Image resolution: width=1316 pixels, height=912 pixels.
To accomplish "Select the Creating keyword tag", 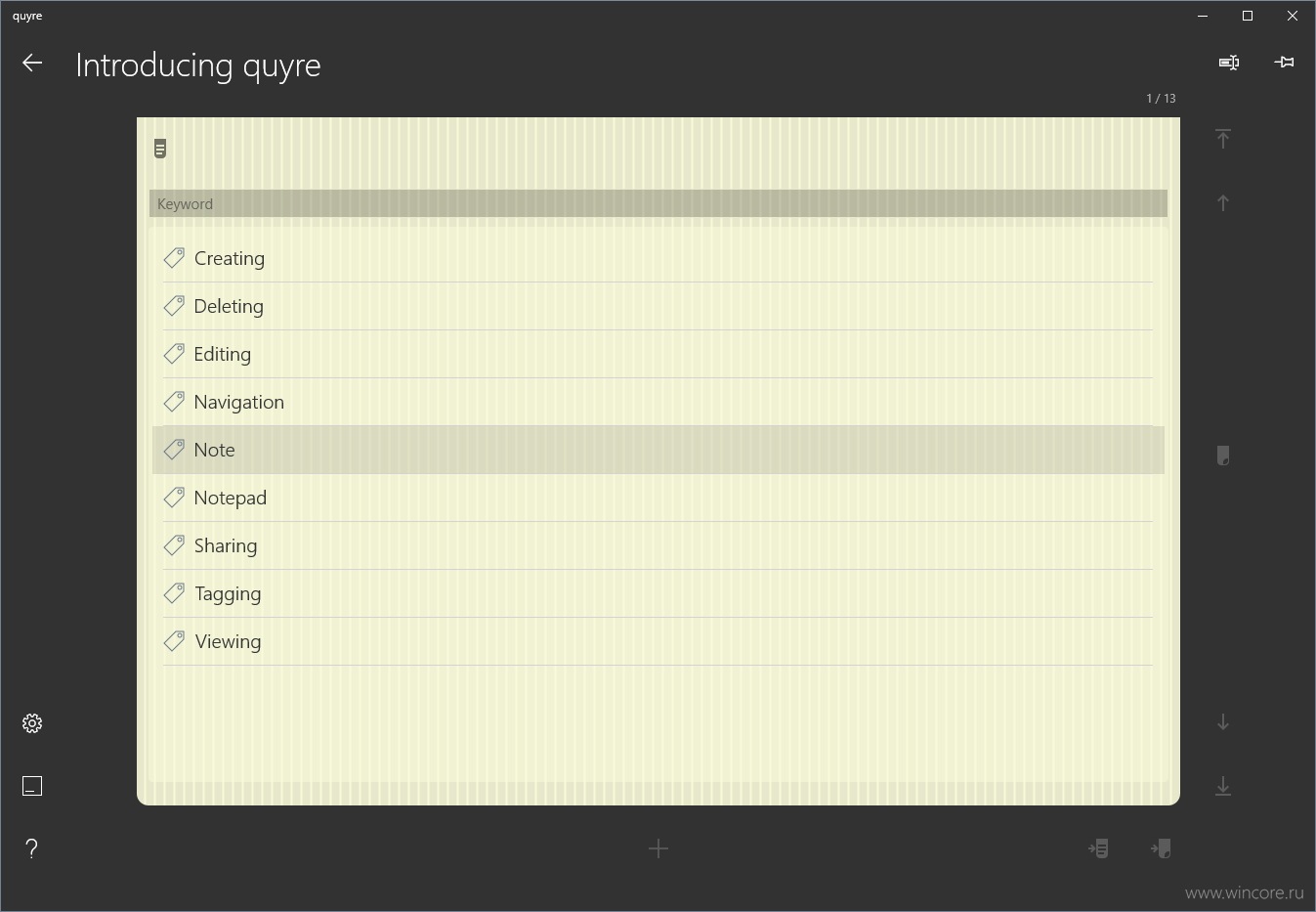I will point(658,258).
